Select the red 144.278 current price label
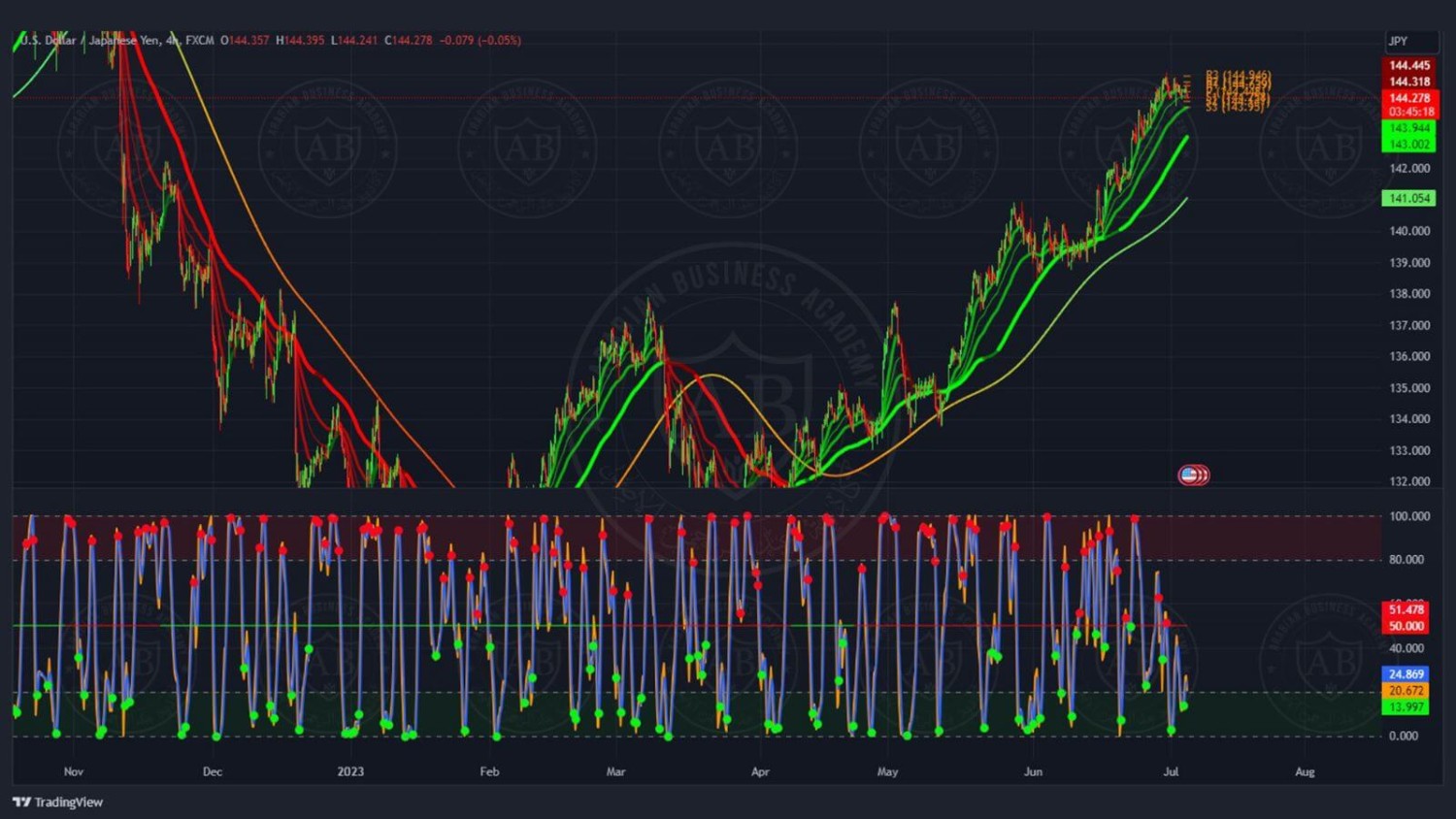 point(1409,98)
